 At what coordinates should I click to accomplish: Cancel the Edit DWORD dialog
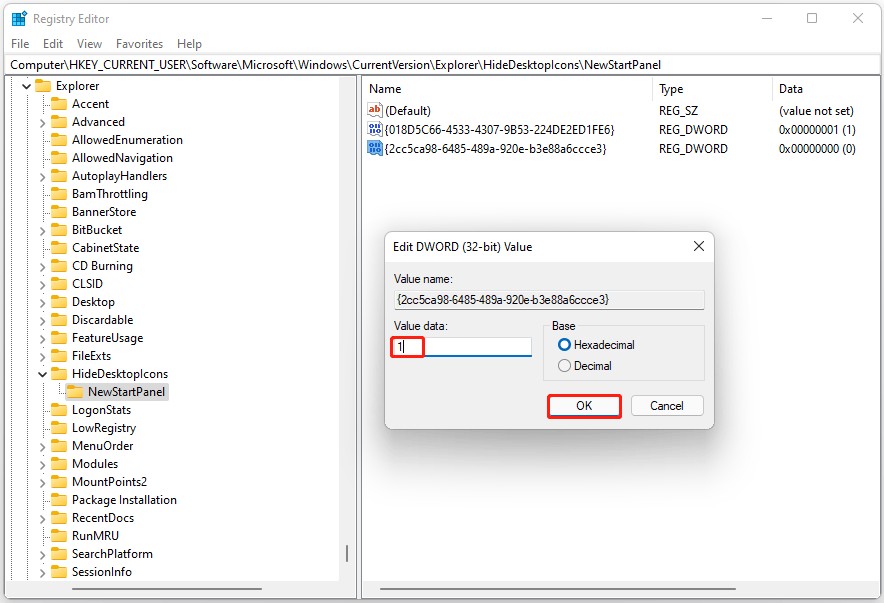[x=667, y=406]
